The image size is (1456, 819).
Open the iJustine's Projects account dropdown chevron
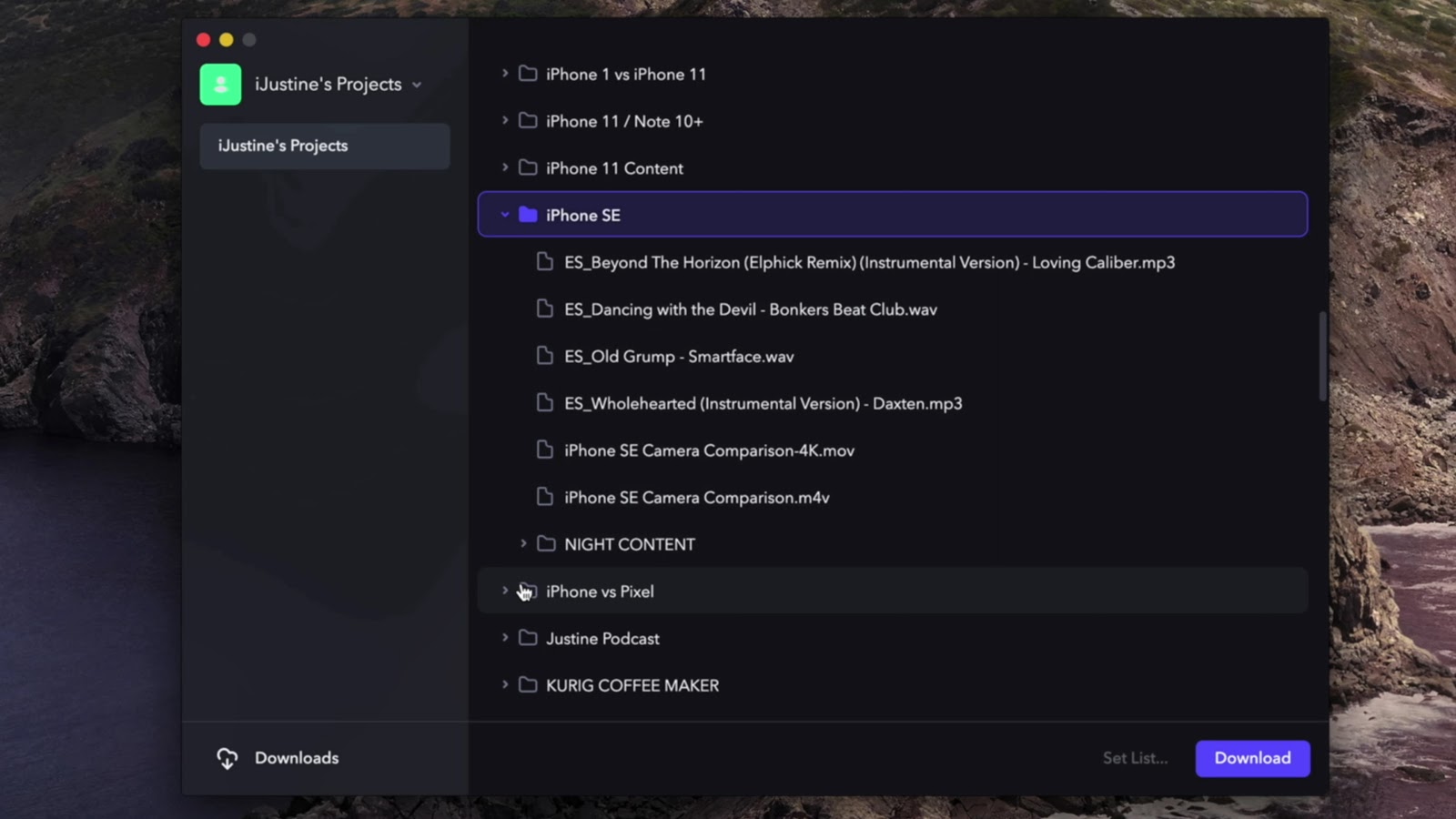pyautogui.click(x=417, y=85)
